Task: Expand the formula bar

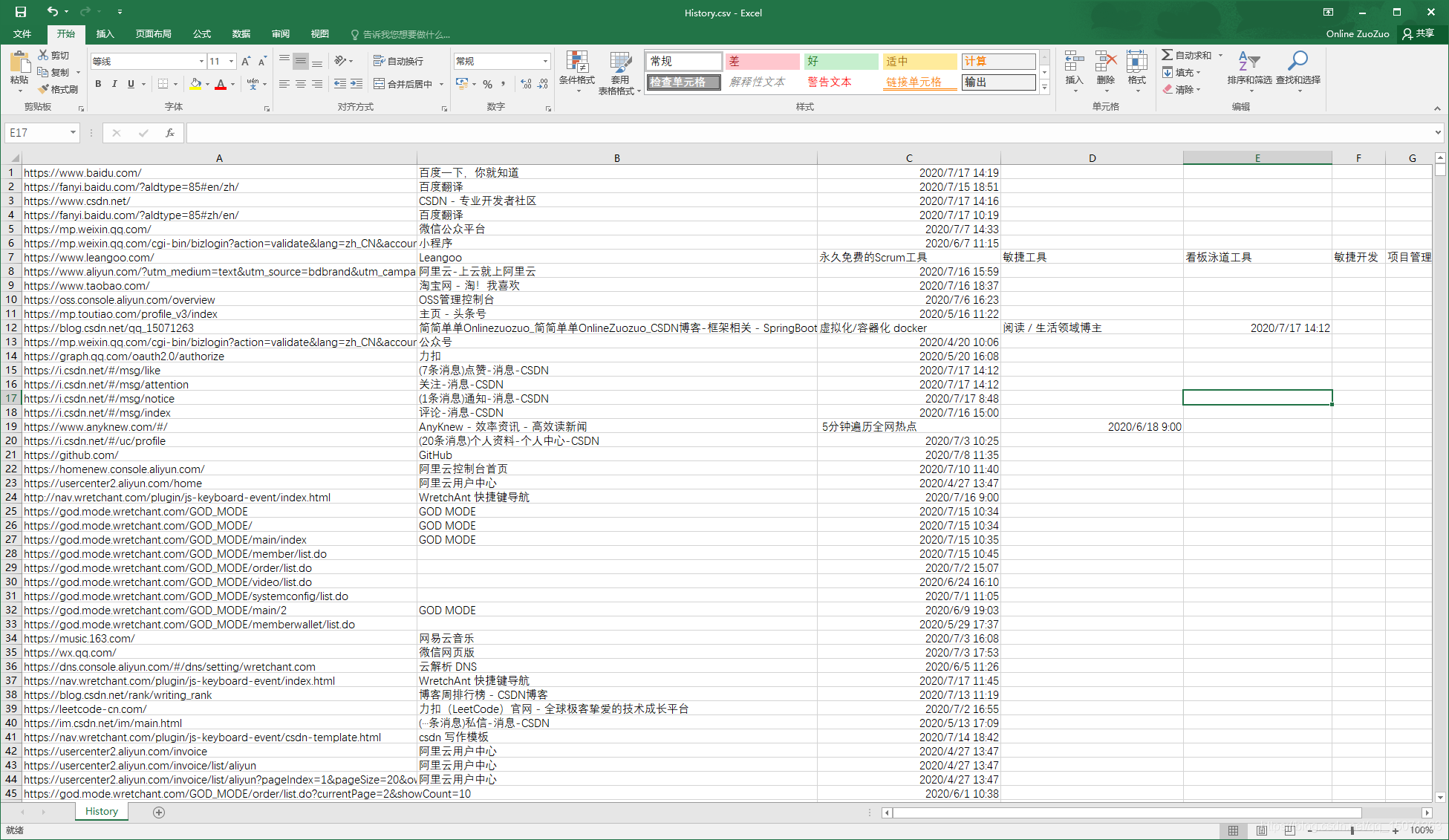Action: click(1438, 132)
